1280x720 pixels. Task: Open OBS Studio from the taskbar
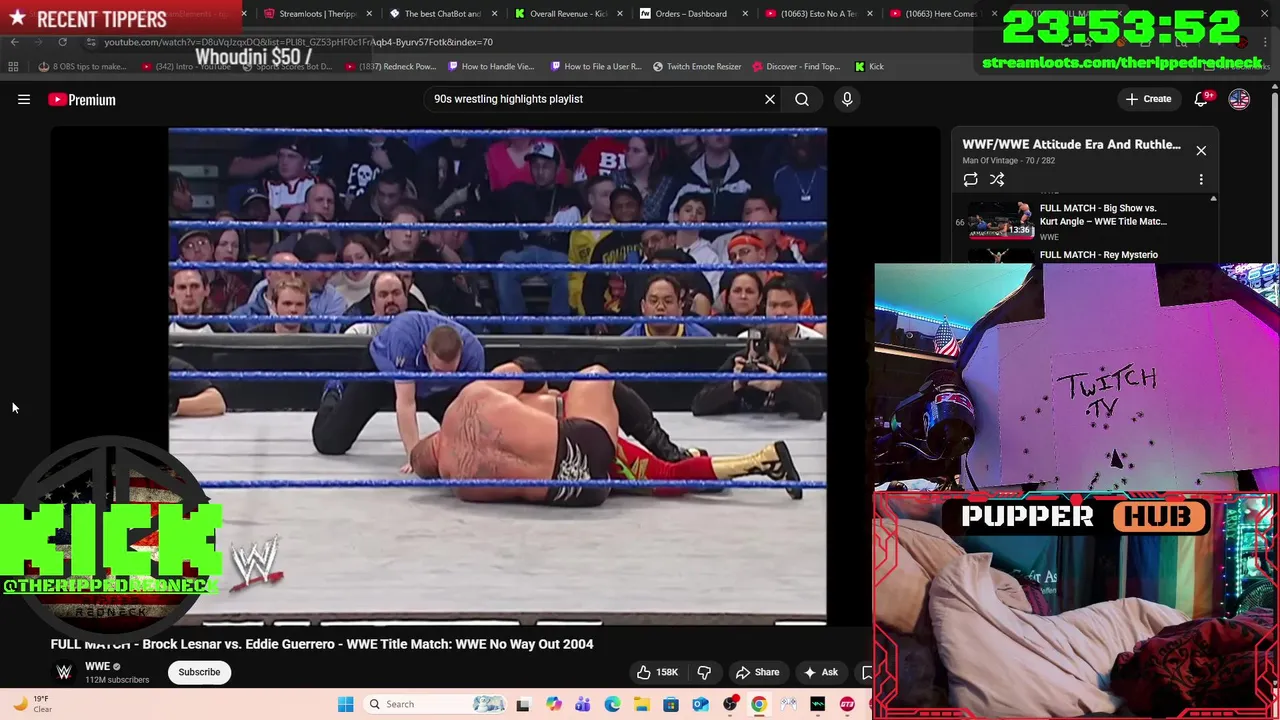(x=730, y=704)
